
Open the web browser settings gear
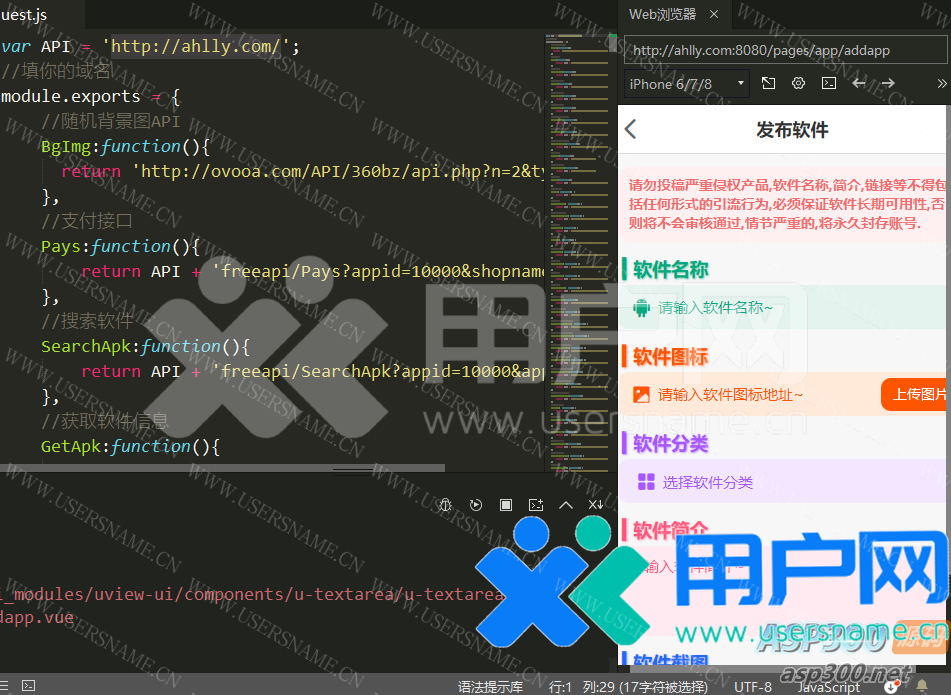coord(798,84)
